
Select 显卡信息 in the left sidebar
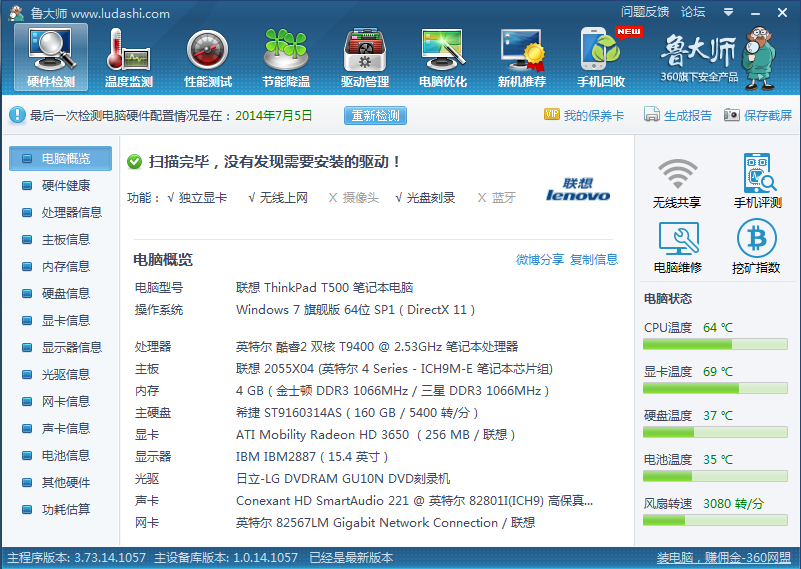coord(65,320)
